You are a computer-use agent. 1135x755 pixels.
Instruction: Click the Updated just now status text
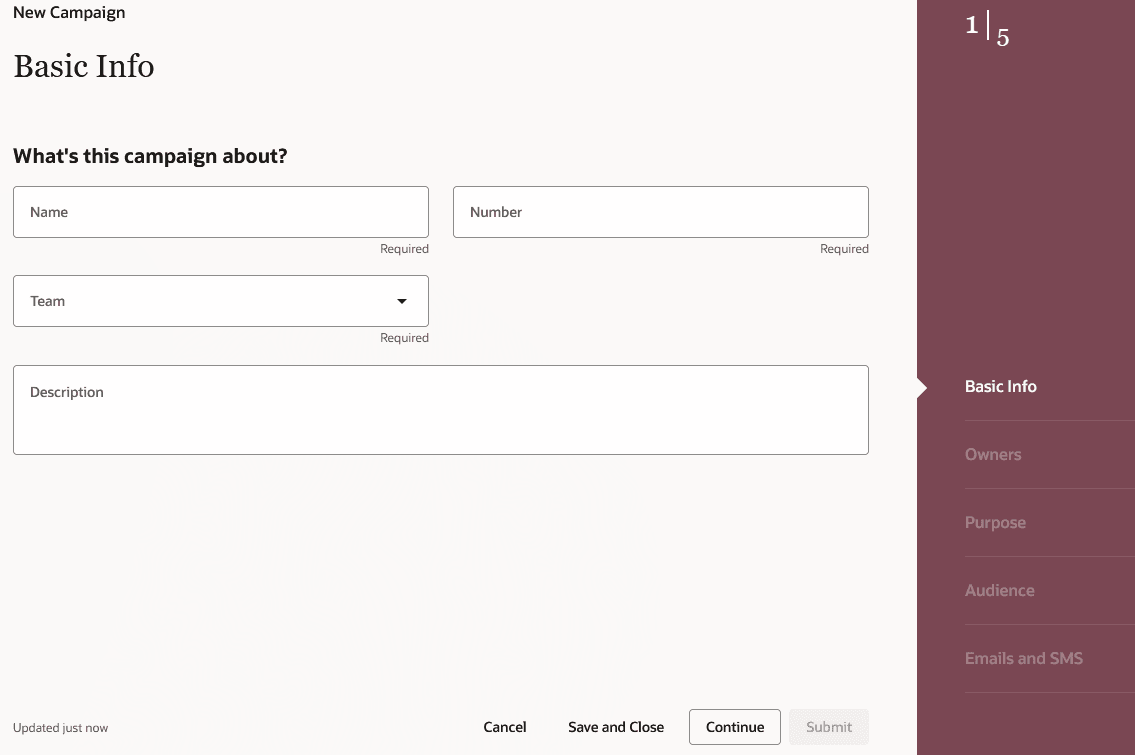pos(60,727)
